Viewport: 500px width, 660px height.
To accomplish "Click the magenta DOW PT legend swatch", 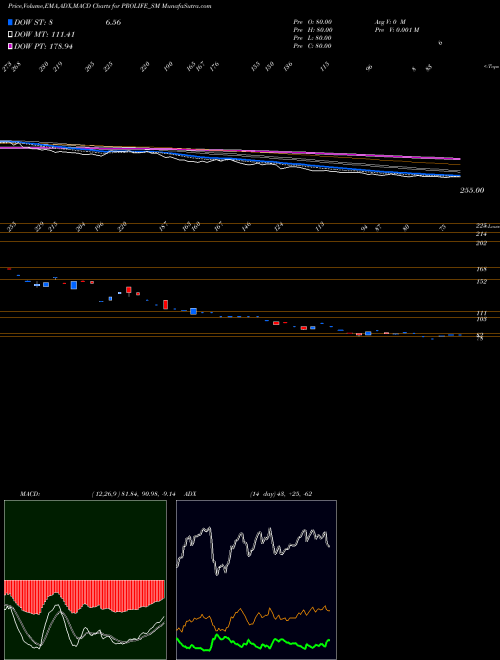I will click(x=10, y=46).
